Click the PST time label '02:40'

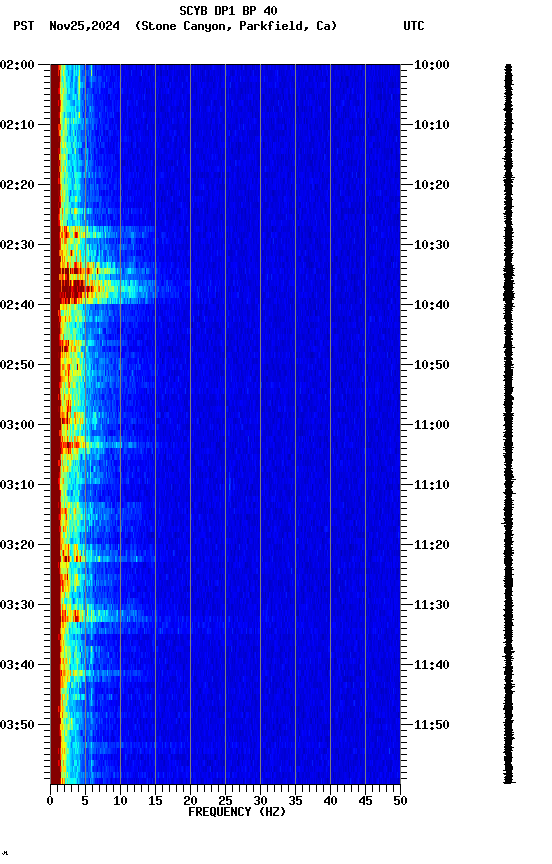[x=17, y=305]
